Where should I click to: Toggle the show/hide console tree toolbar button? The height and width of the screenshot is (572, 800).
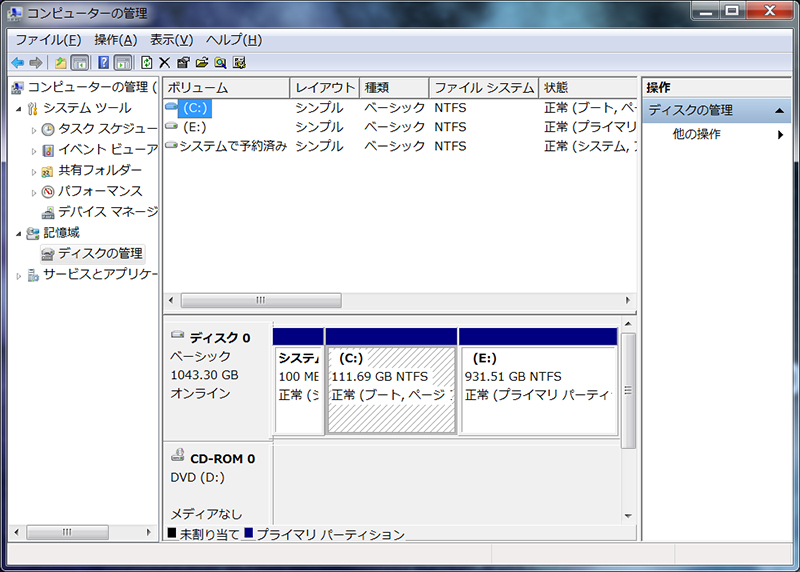[x=79, y=62]
